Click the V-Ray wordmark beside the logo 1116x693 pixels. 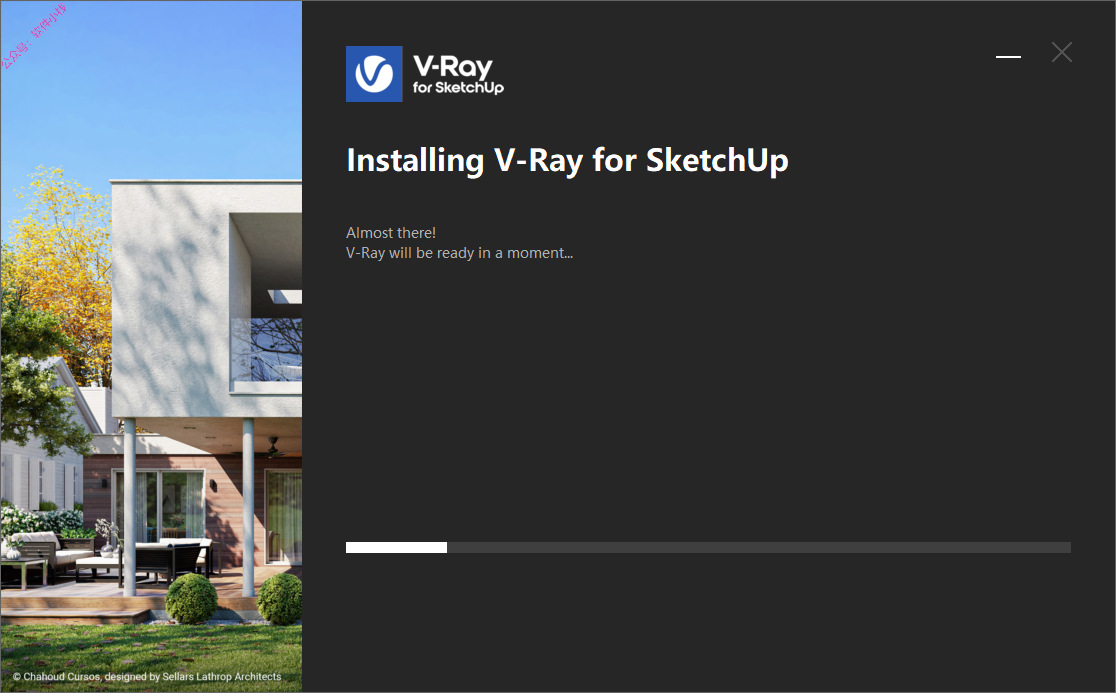tap(453, 66)
